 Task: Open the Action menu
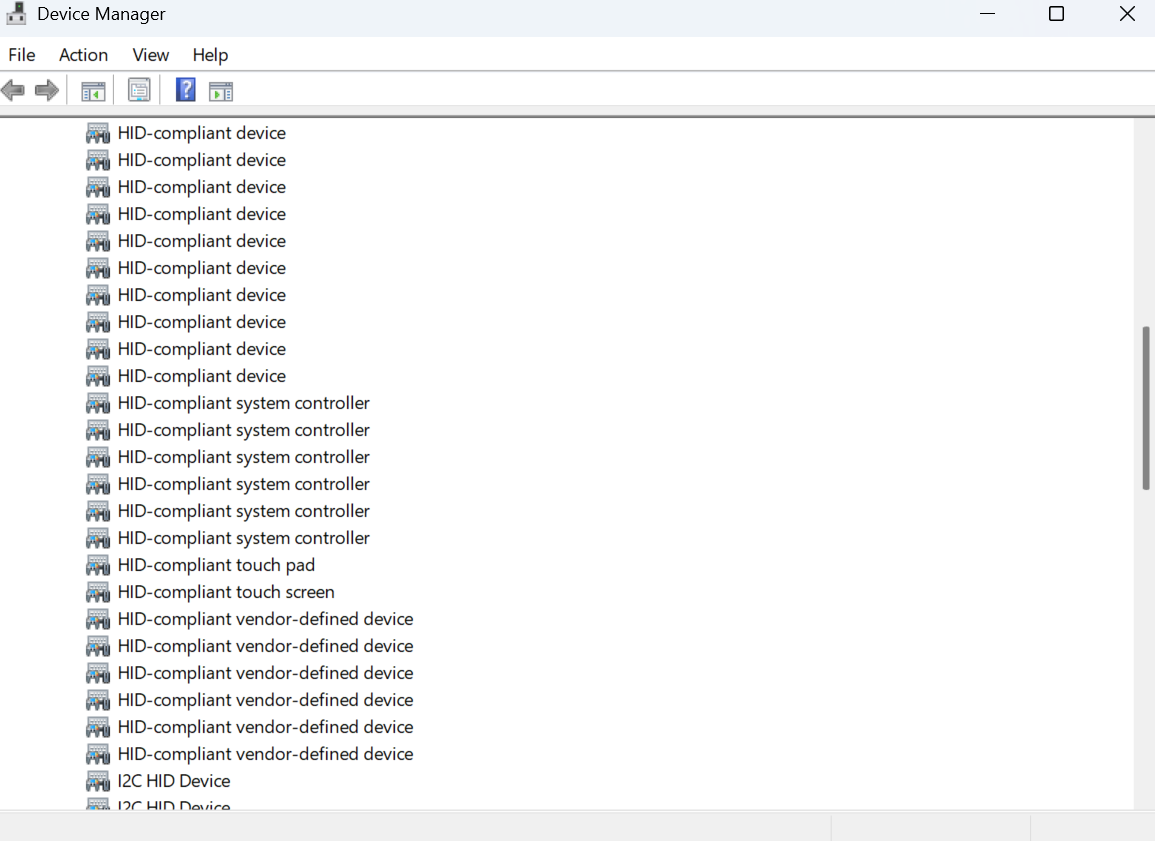coord(83,55)
